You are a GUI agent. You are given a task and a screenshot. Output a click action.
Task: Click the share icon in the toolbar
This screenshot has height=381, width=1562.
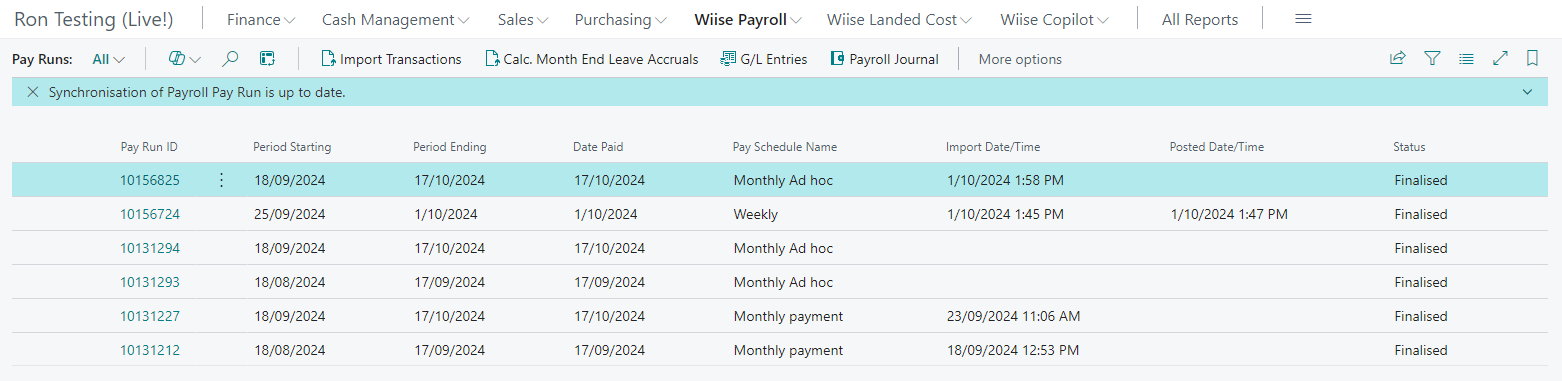[x=1397, y=59]
